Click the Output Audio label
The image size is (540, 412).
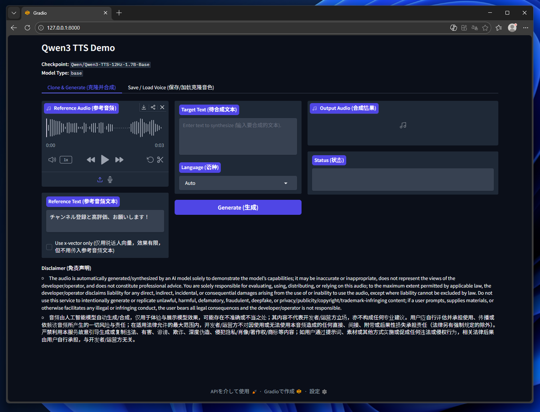[x=344, y=108]
